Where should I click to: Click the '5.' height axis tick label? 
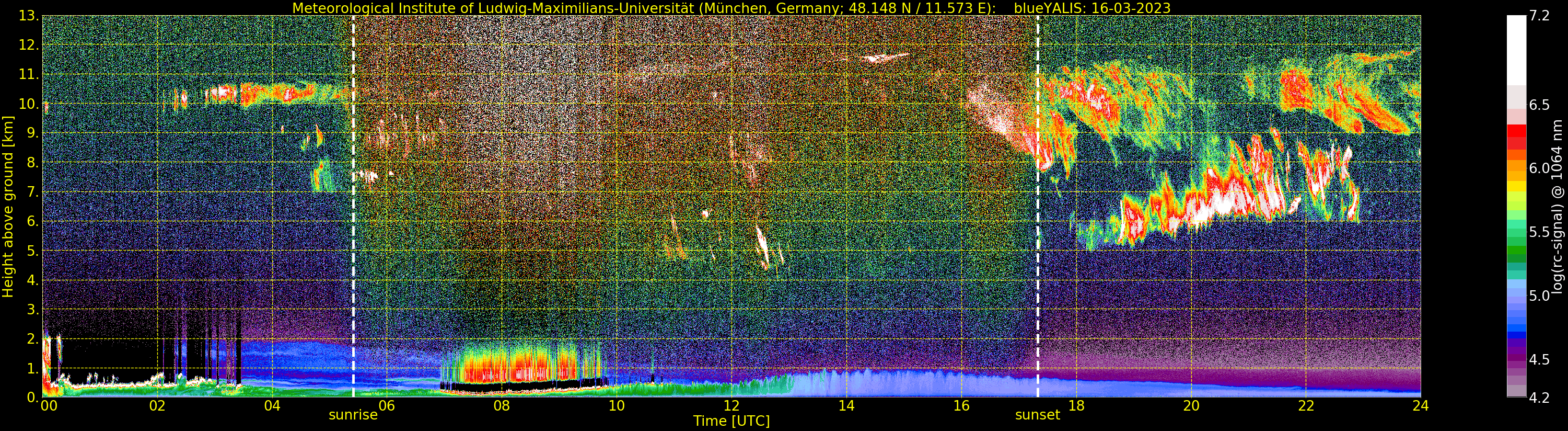click(x=32, y=251)
